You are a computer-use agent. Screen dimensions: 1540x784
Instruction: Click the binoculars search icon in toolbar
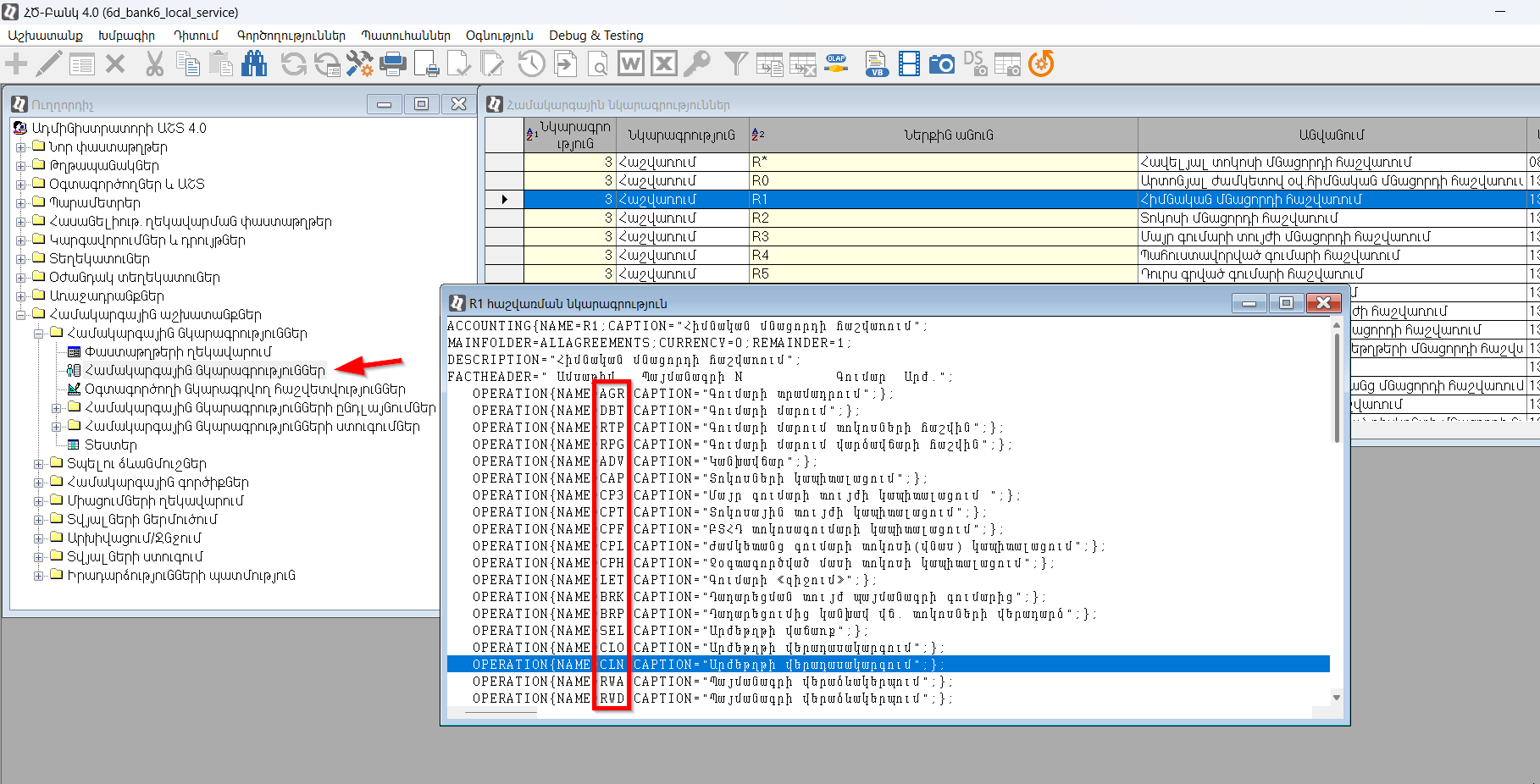[254, 64]
